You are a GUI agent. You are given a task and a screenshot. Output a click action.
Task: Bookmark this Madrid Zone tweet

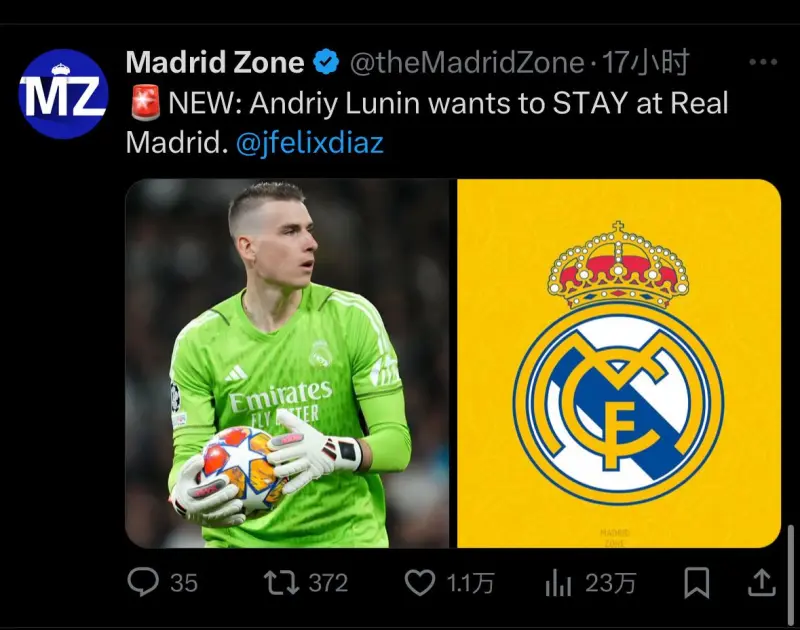tap(696, 583)
